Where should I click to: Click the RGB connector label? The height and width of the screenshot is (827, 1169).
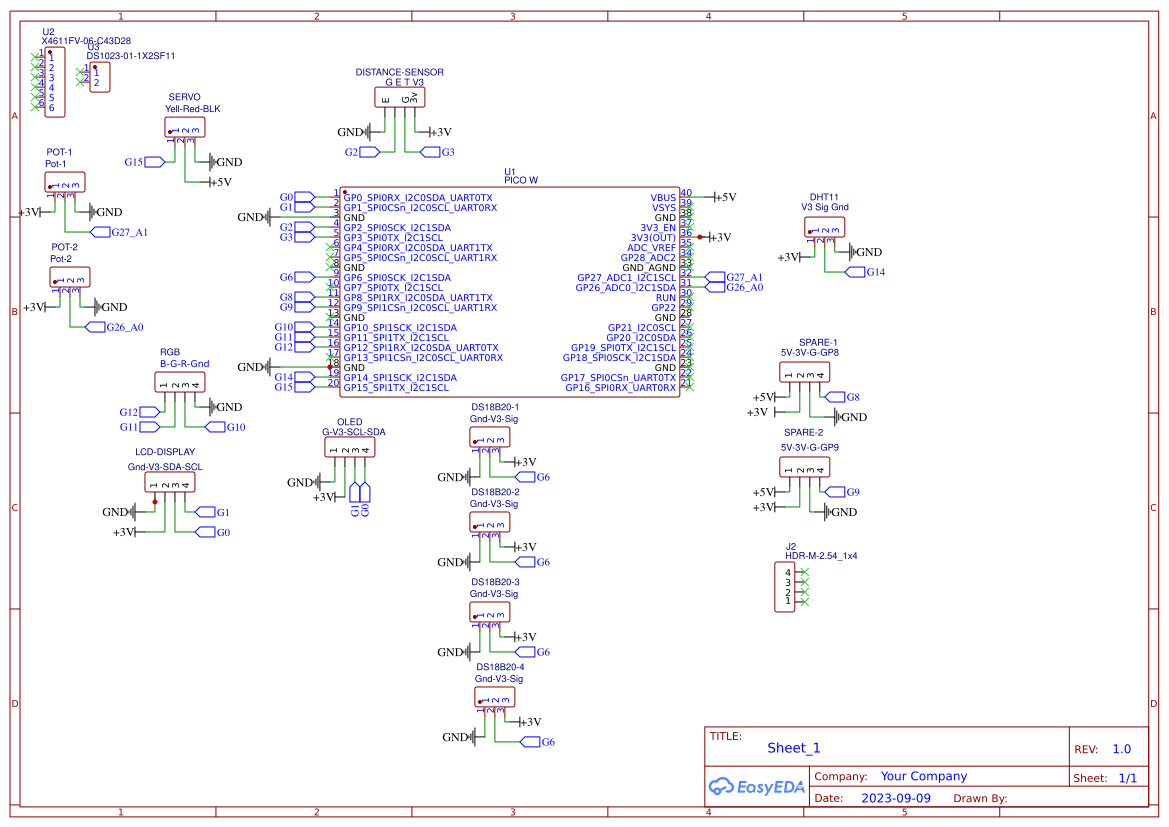click(x=170, y=352)
